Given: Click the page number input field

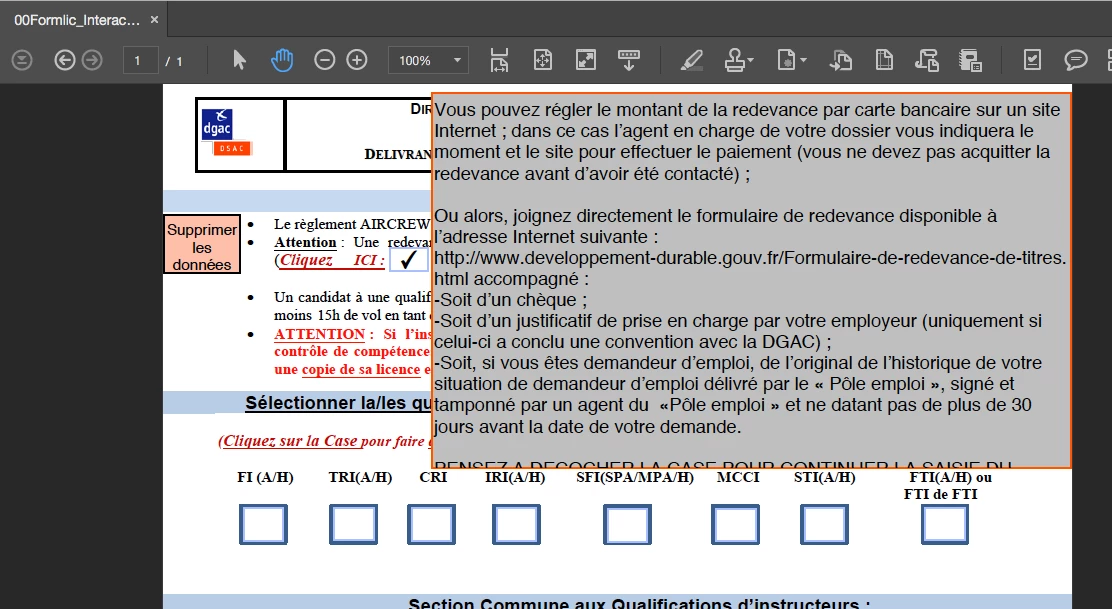Looking at the screenshot, I should (x=140, y=61).
